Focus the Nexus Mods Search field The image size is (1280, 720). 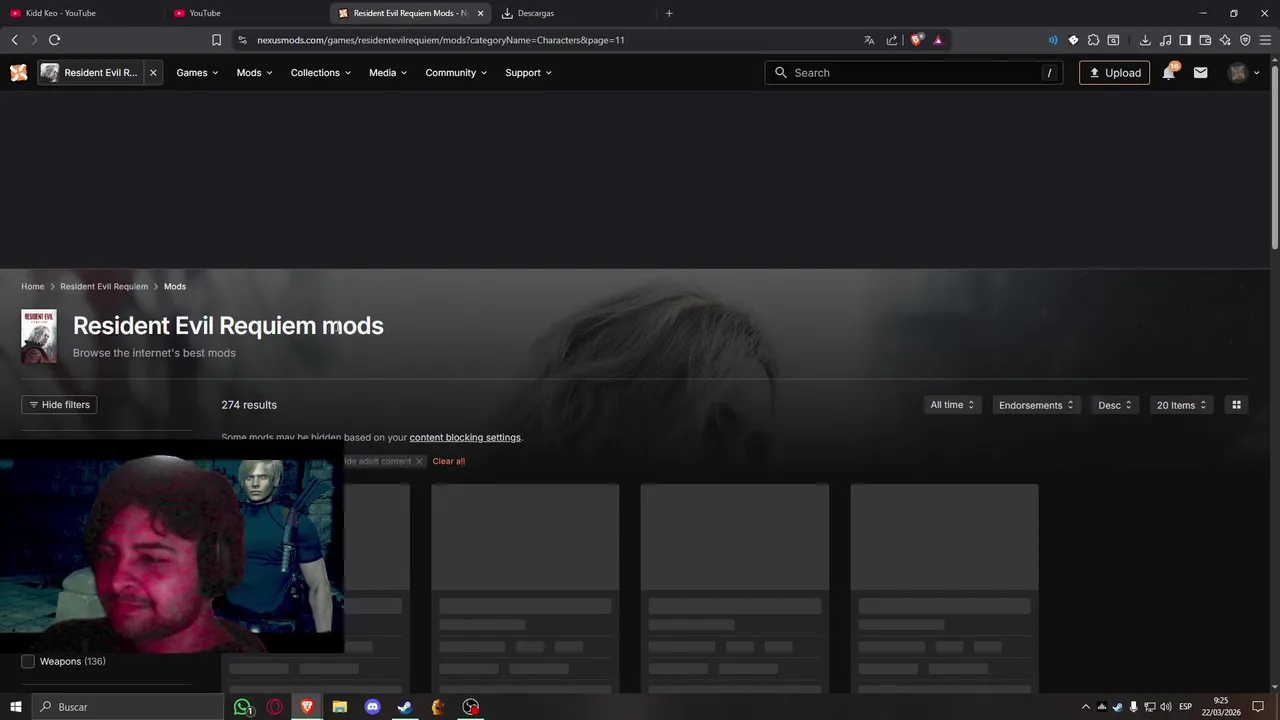[914, 73]
